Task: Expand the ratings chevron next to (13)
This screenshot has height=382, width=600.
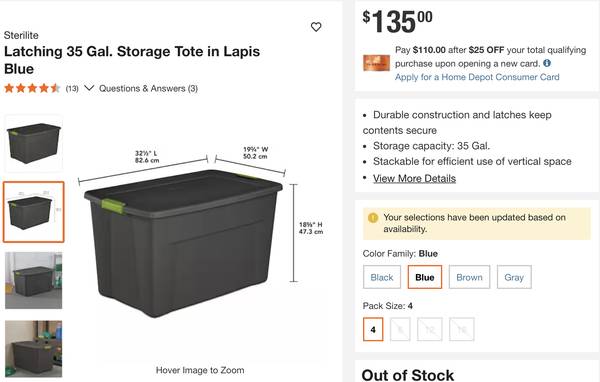Action: pyautogui.click(x=89, y=88)
